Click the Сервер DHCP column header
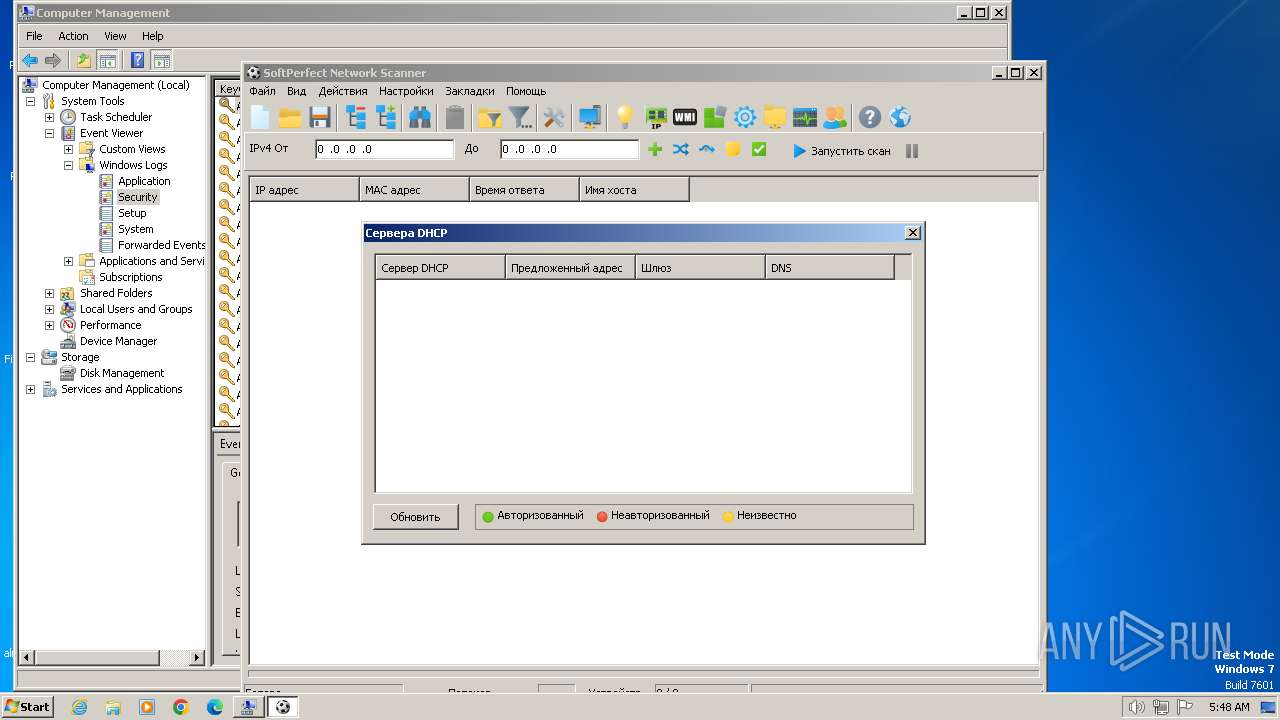1280x720 pixels. coord(440,268)
